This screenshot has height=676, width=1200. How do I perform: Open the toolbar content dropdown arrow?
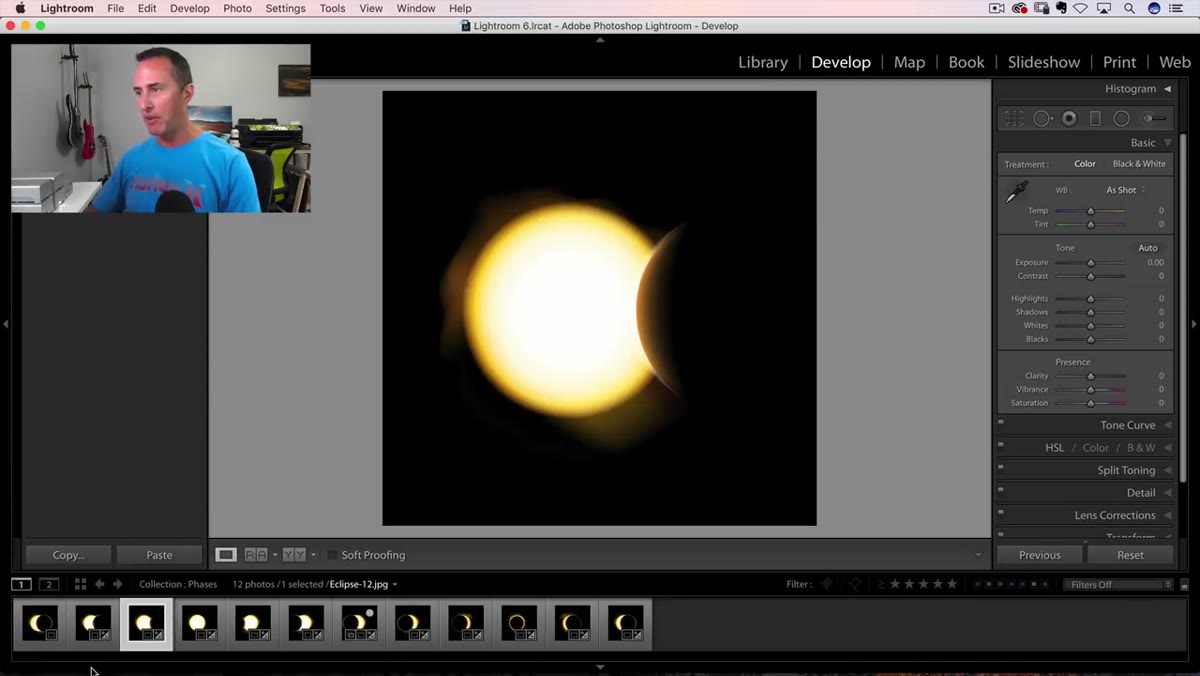(x=978, y=555)
